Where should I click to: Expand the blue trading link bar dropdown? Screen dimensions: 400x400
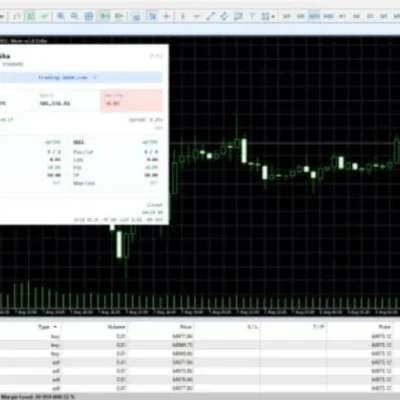click(x=95, y=78)
